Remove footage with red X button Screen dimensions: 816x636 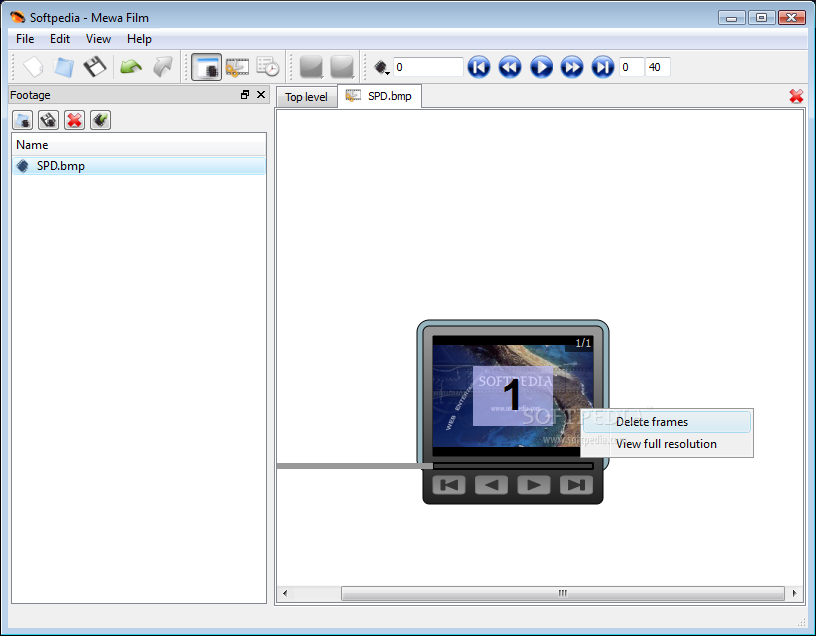point(74,120)
